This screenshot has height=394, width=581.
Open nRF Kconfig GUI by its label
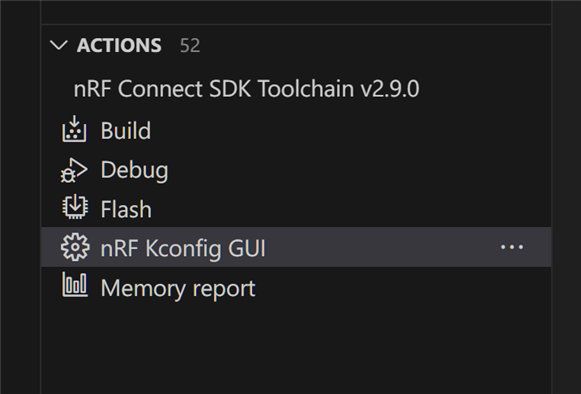[x=183, y=248]
